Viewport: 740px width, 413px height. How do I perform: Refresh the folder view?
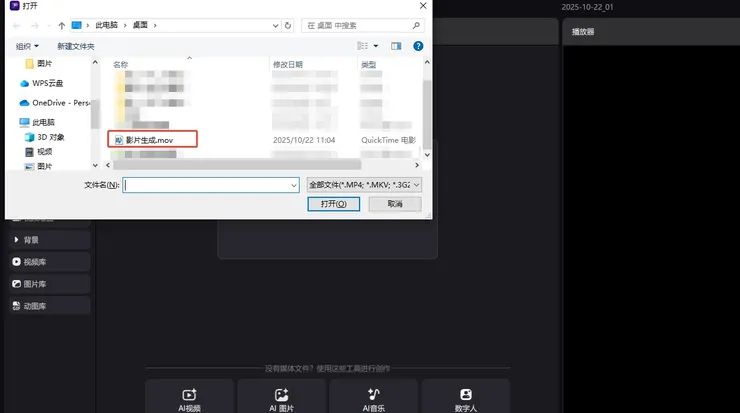point(288,25)
